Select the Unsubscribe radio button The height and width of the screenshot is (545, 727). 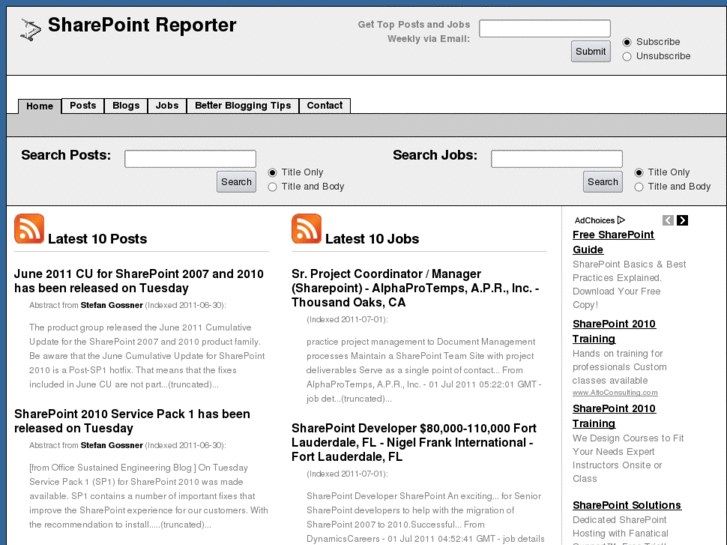click(x=627, y=57)
